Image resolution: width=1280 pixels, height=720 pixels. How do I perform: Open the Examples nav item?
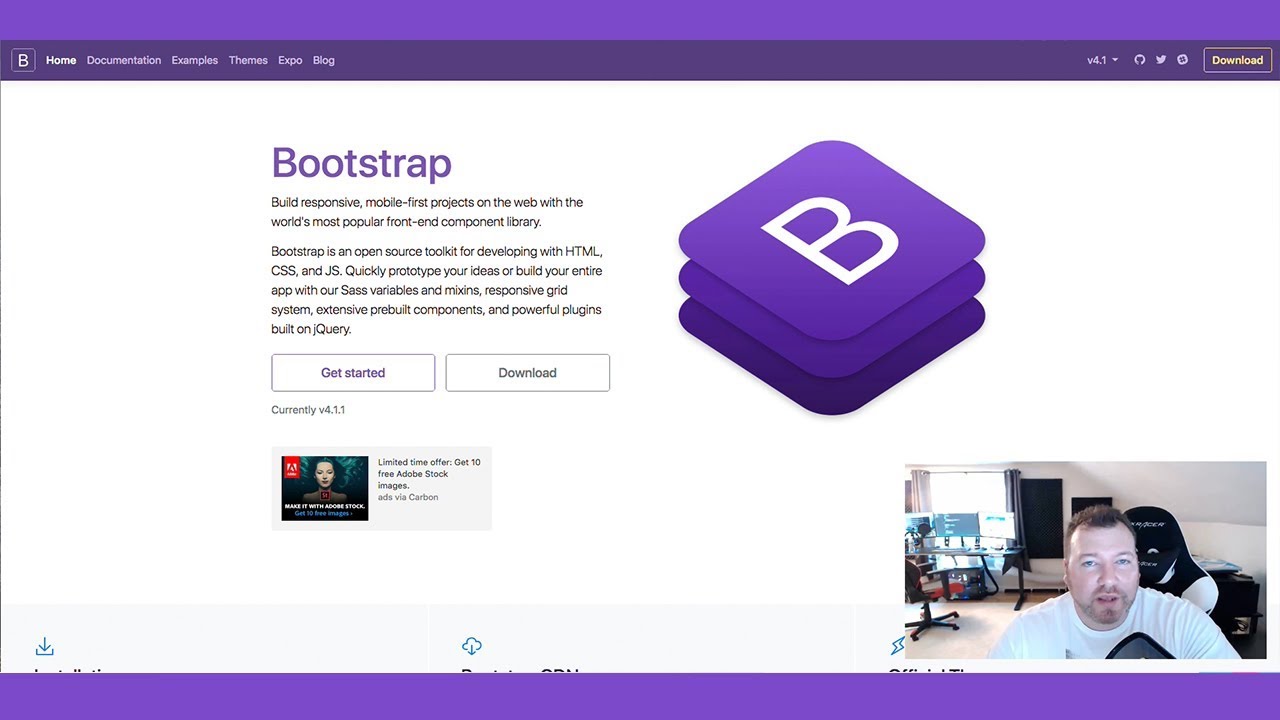[194, 60]
